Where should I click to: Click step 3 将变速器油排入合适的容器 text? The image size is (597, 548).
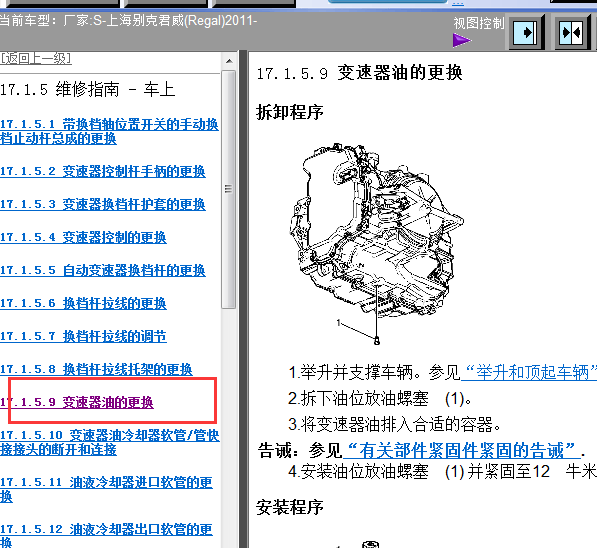pyautogui.click(x=395, y=424)
